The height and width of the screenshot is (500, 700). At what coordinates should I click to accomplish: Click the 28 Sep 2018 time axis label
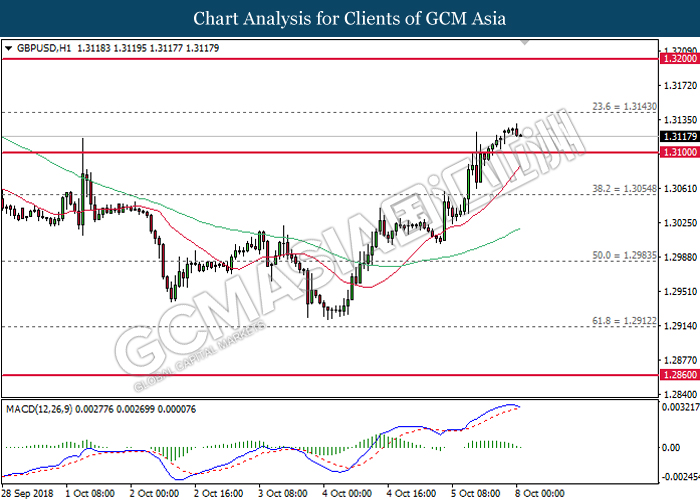[28, 493]
